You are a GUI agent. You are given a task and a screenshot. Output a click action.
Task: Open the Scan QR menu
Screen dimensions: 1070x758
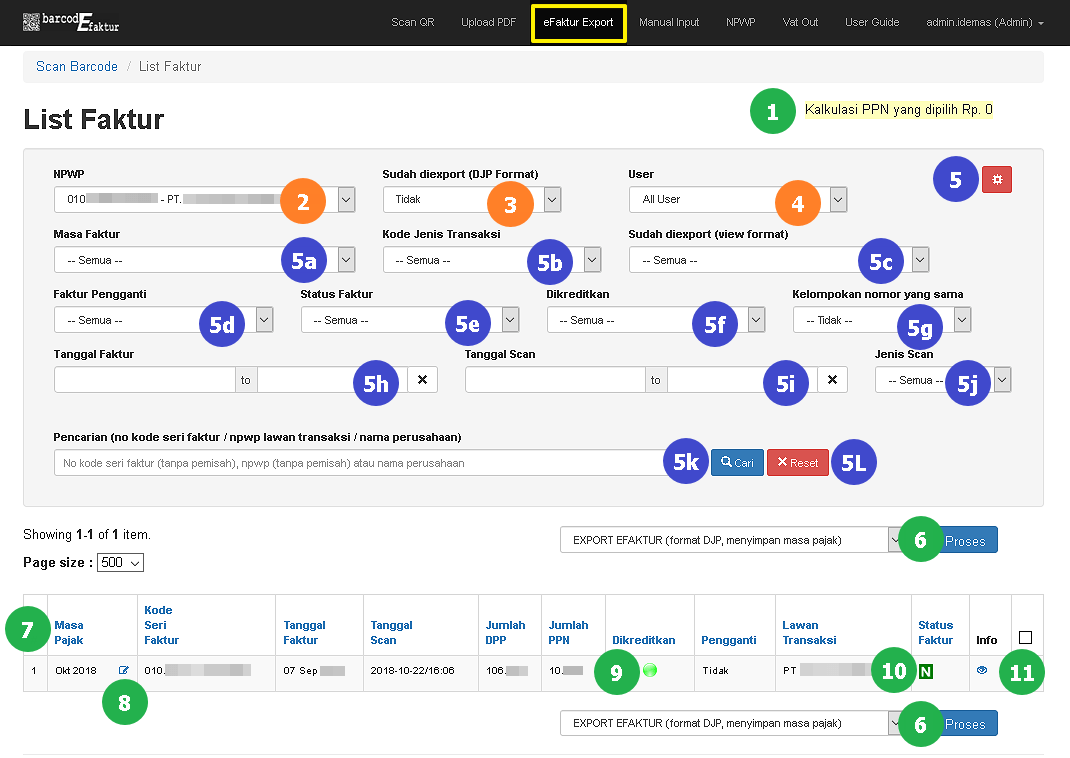pyautogui.click(x=413, y=23)
